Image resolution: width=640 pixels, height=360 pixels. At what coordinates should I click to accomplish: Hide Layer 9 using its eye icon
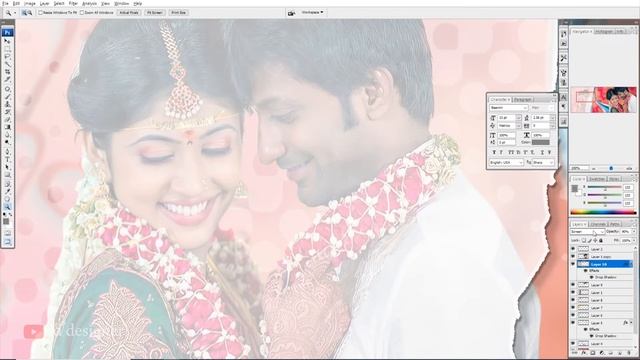pyautogui.click(x=573, y=285)
